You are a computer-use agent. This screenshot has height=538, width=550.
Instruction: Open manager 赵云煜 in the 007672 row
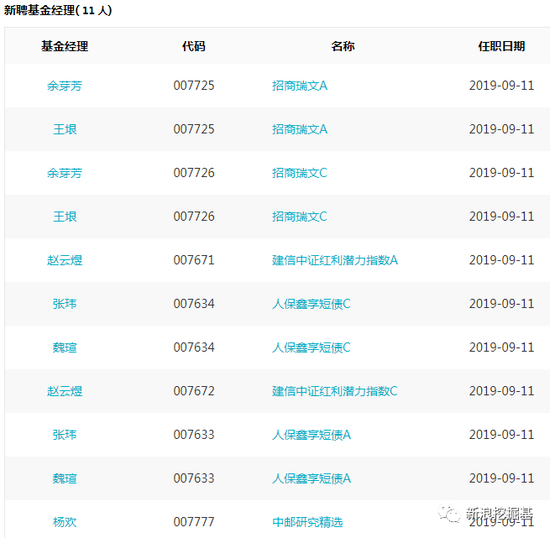click(x=65, y=391)
